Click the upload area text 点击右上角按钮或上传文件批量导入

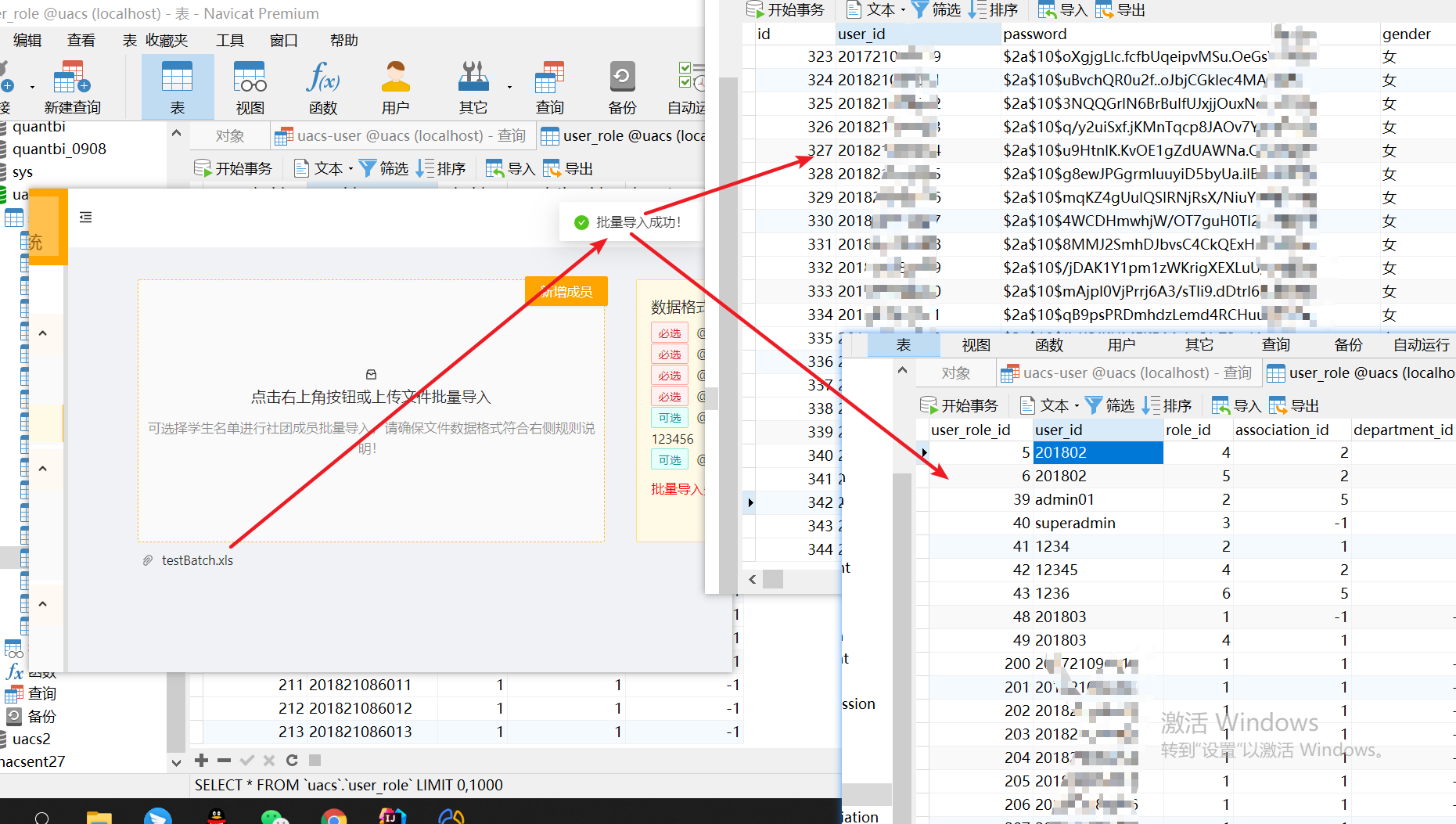(371, 398)
